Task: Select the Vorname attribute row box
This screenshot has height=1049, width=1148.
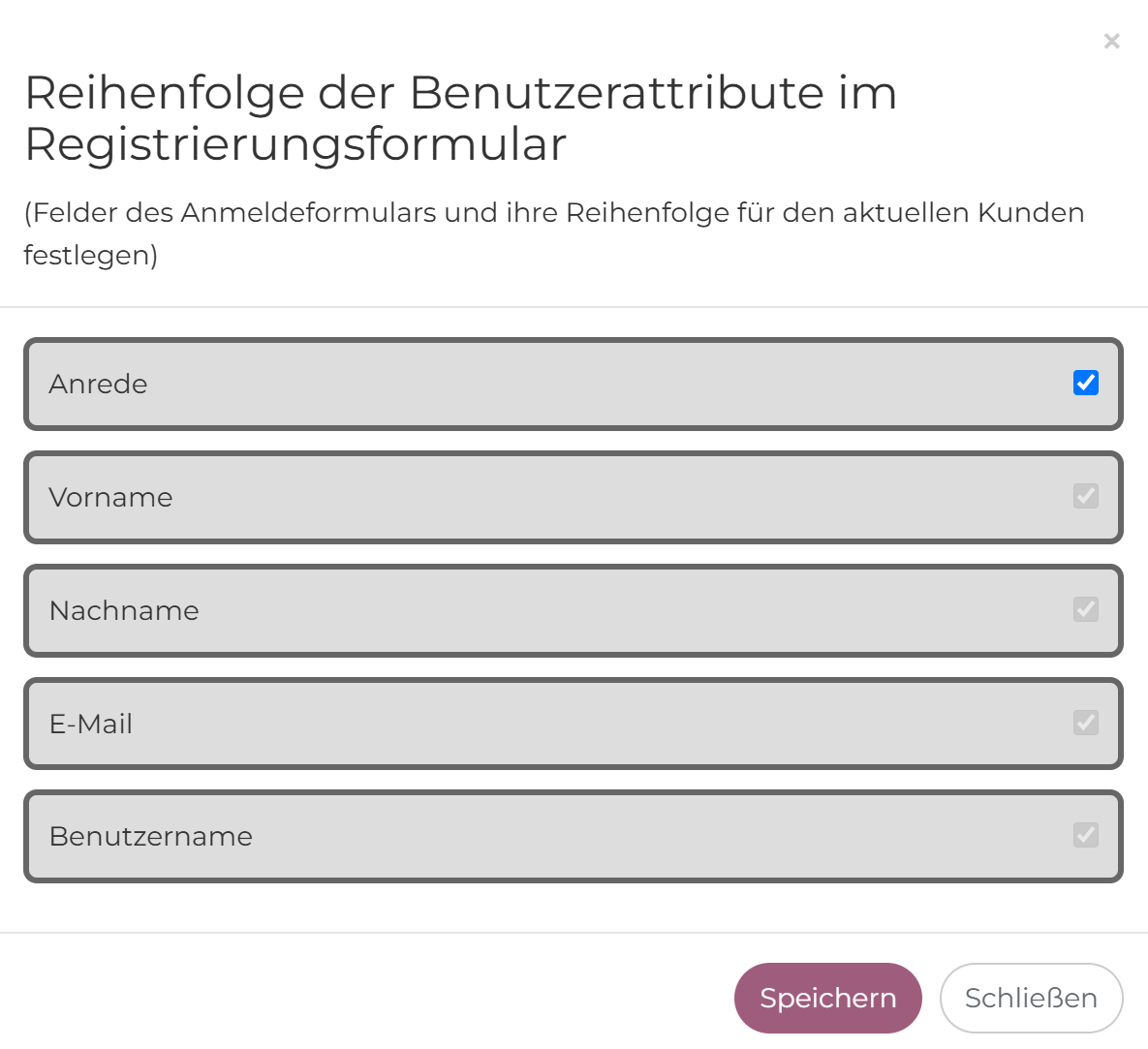Action: click(573, 498)
